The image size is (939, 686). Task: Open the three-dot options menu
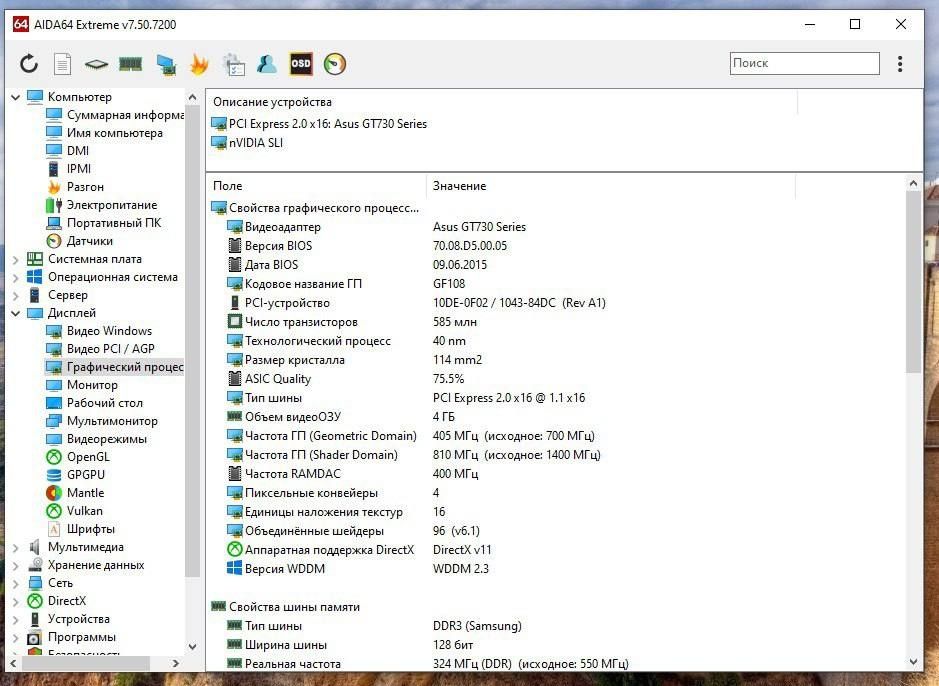pyautogui.click(x=899, y=63)
